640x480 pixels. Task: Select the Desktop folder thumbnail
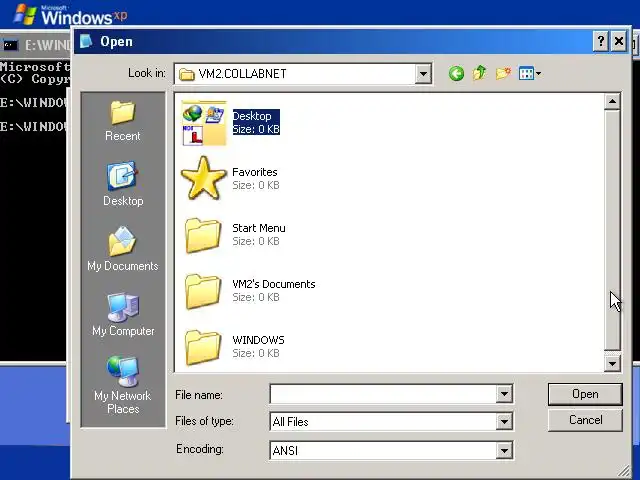204,123
